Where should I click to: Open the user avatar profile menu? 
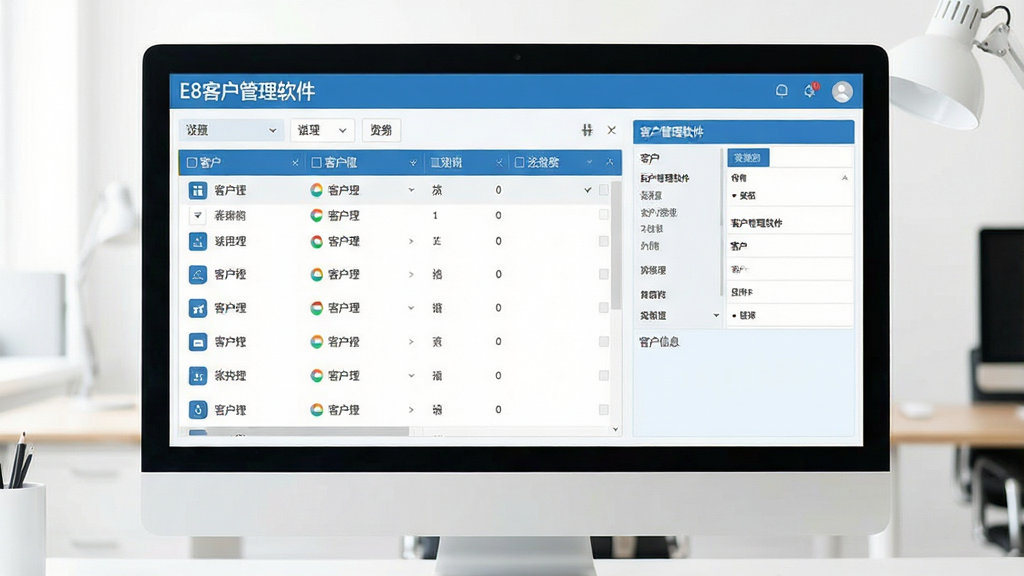pos(842,91)
